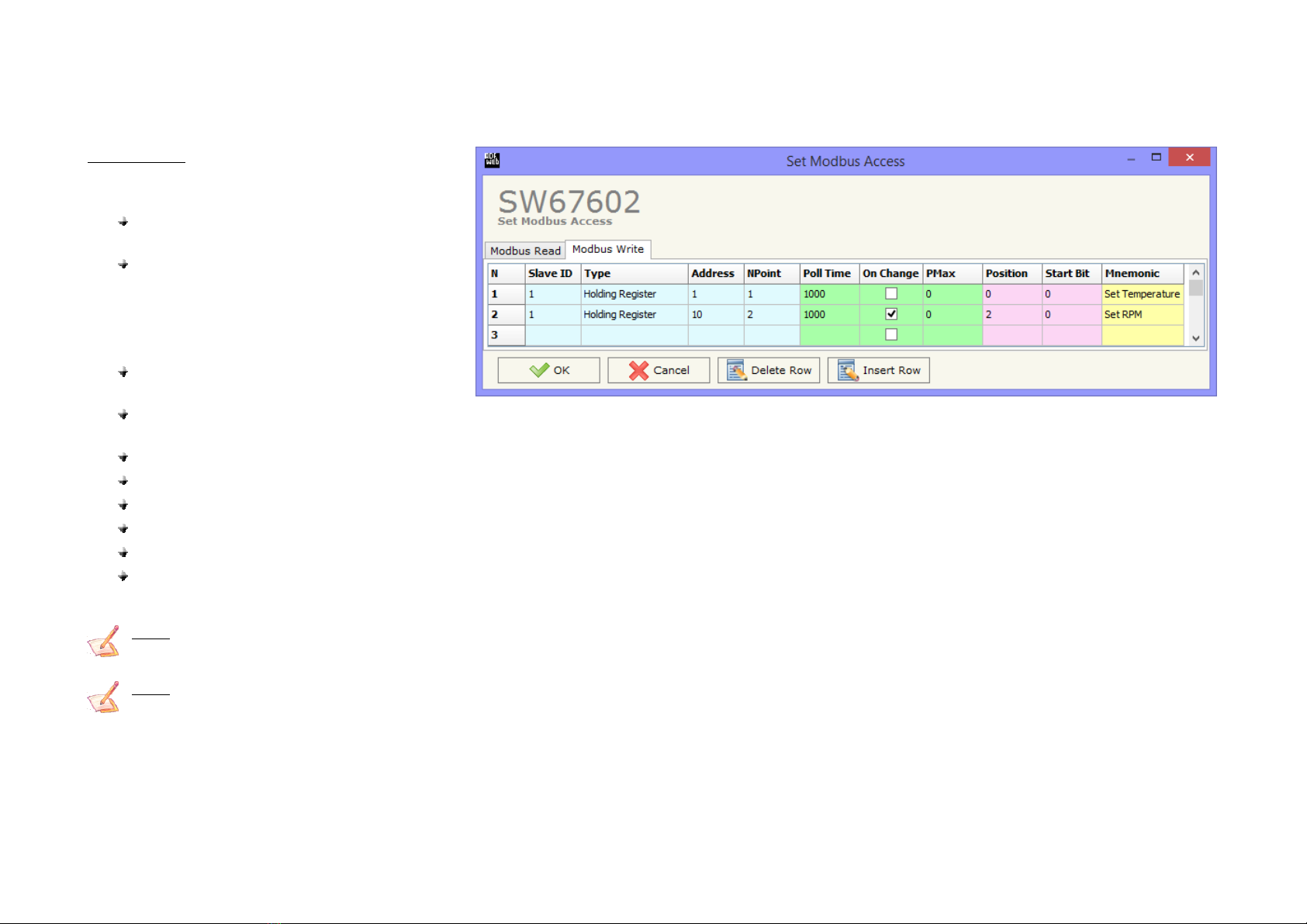Click Slave ID cell in row 1
This screenshot has height=924, width=1307.
click(x=553, y=294)
